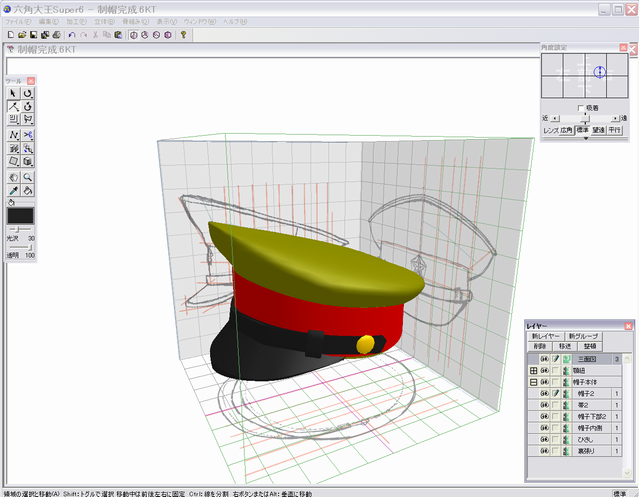Select the scissors cut-line tool
Image resolution: width=639 pixels, height=497 pixels.
tap(28, 134)
